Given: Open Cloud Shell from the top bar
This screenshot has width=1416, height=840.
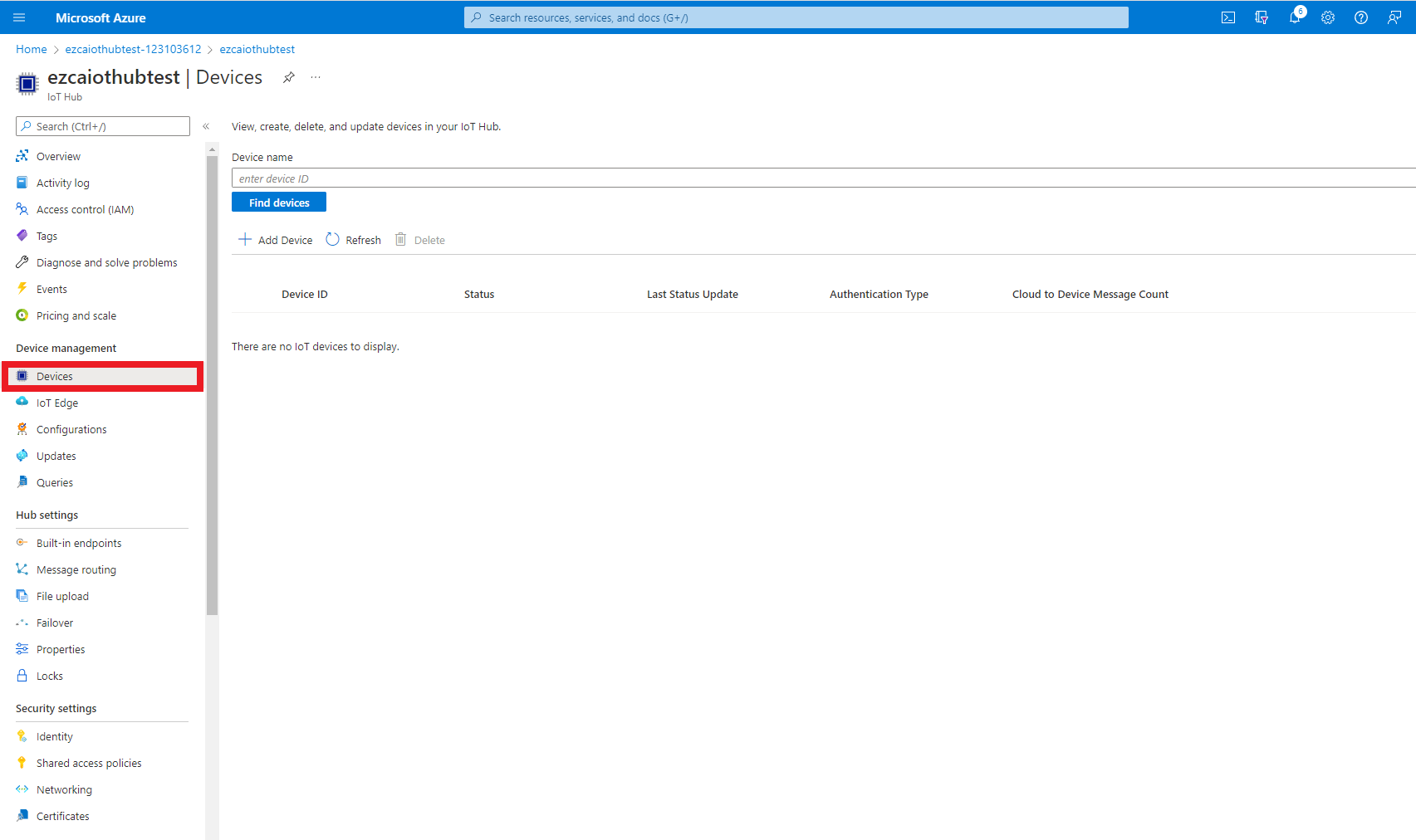Looking at the screenshot, I should click(x=1228, y=17).
